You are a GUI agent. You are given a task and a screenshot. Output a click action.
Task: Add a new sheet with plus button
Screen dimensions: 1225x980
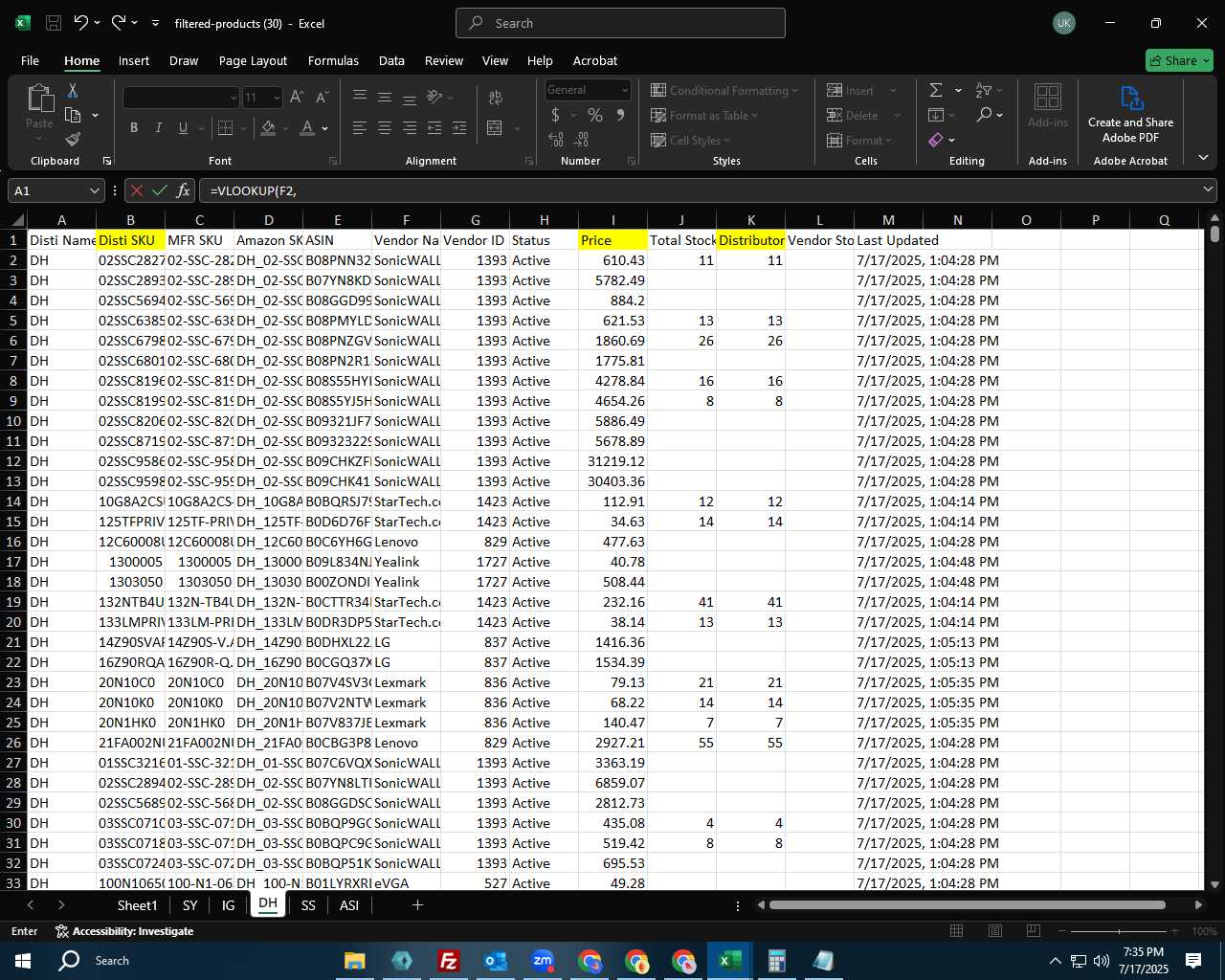click(417, 905)
